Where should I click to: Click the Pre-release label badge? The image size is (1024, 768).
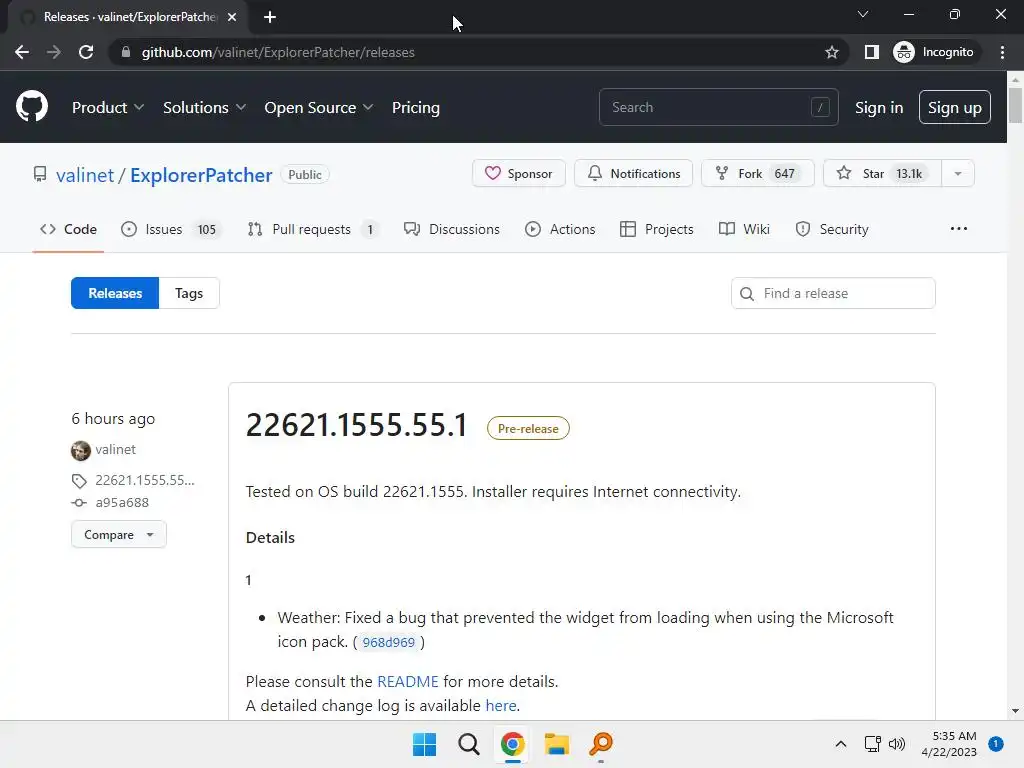pyautogui.click(x=528, y=428)
